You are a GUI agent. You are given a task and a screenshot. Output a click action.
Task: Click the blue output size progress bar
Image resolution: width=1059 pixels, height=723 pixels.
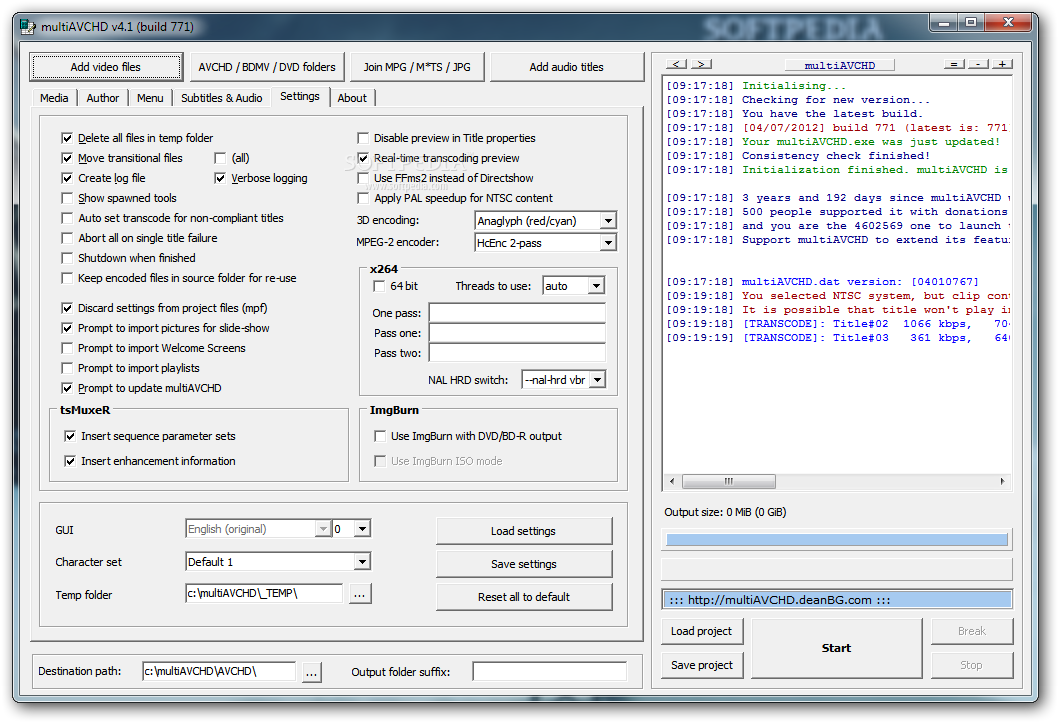[x=837, y=539]
